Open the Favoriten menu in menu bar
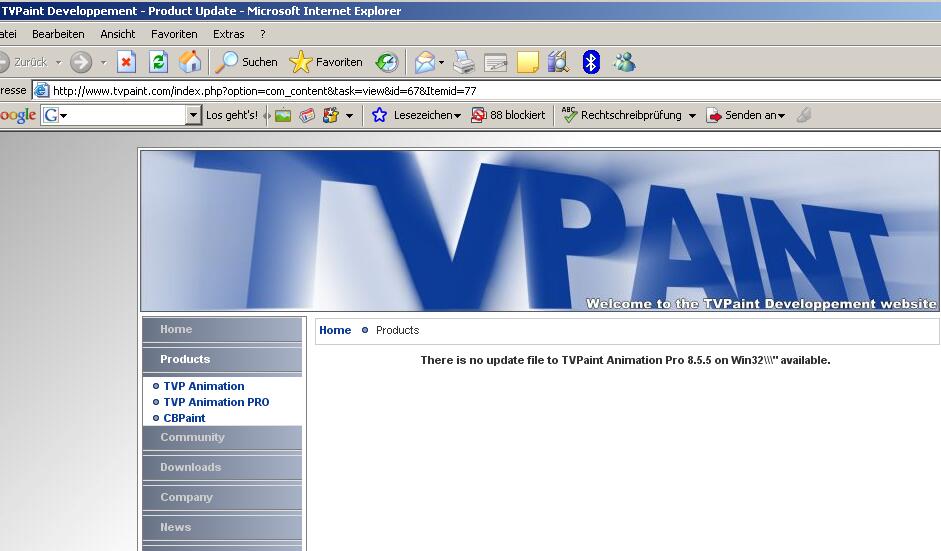The width and height of the screenshot is (941, 551). [x=174, y=34]
